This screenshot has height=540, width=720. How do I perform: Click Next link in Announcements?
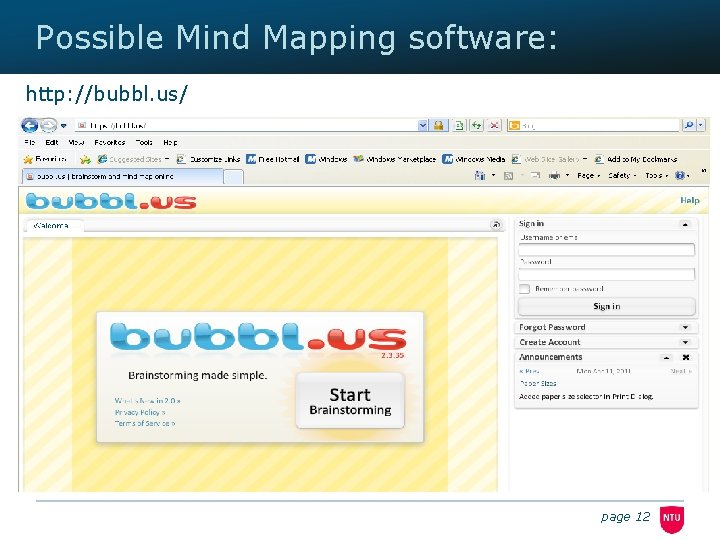click(x=681, y=371)
